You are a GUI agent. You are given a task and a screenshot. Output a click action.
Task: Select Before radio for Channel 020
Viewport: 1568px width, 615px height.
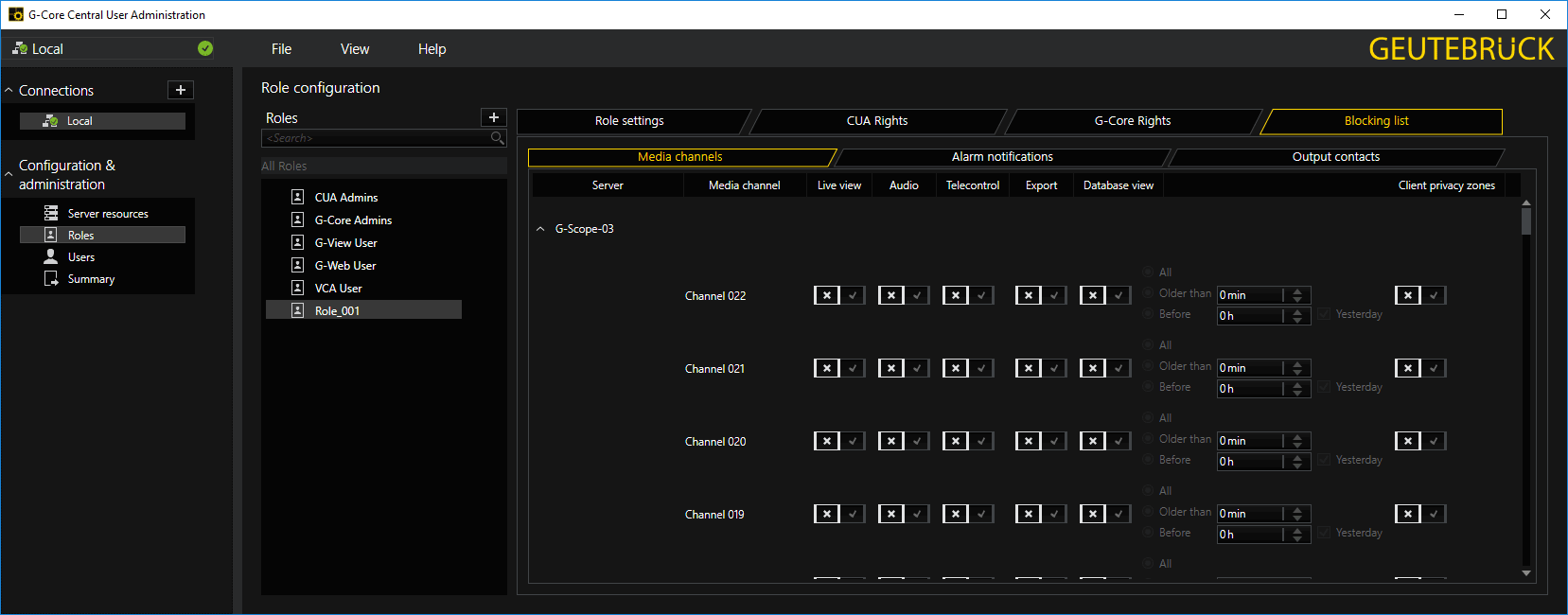pos(1148,460)
